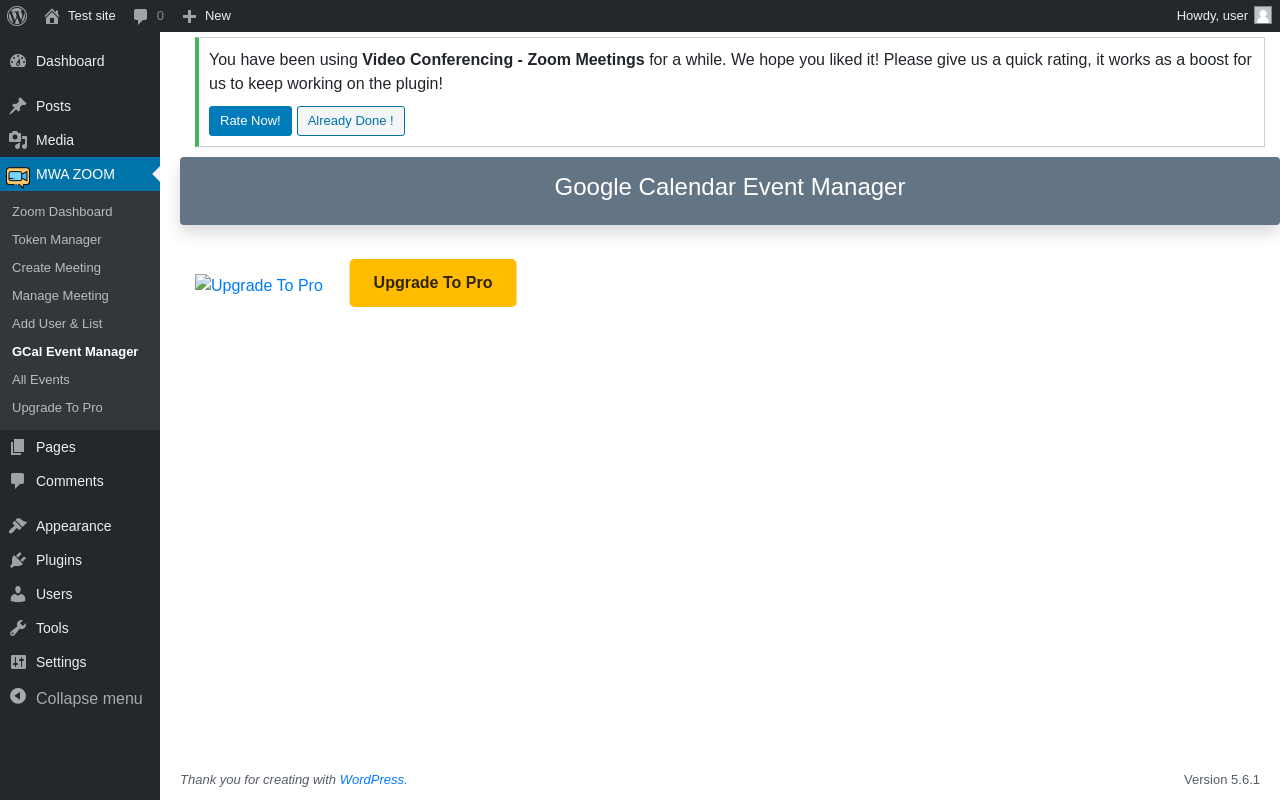1280x800 pixels.
Task: Click the Collapse menu text
Action: 89,698
